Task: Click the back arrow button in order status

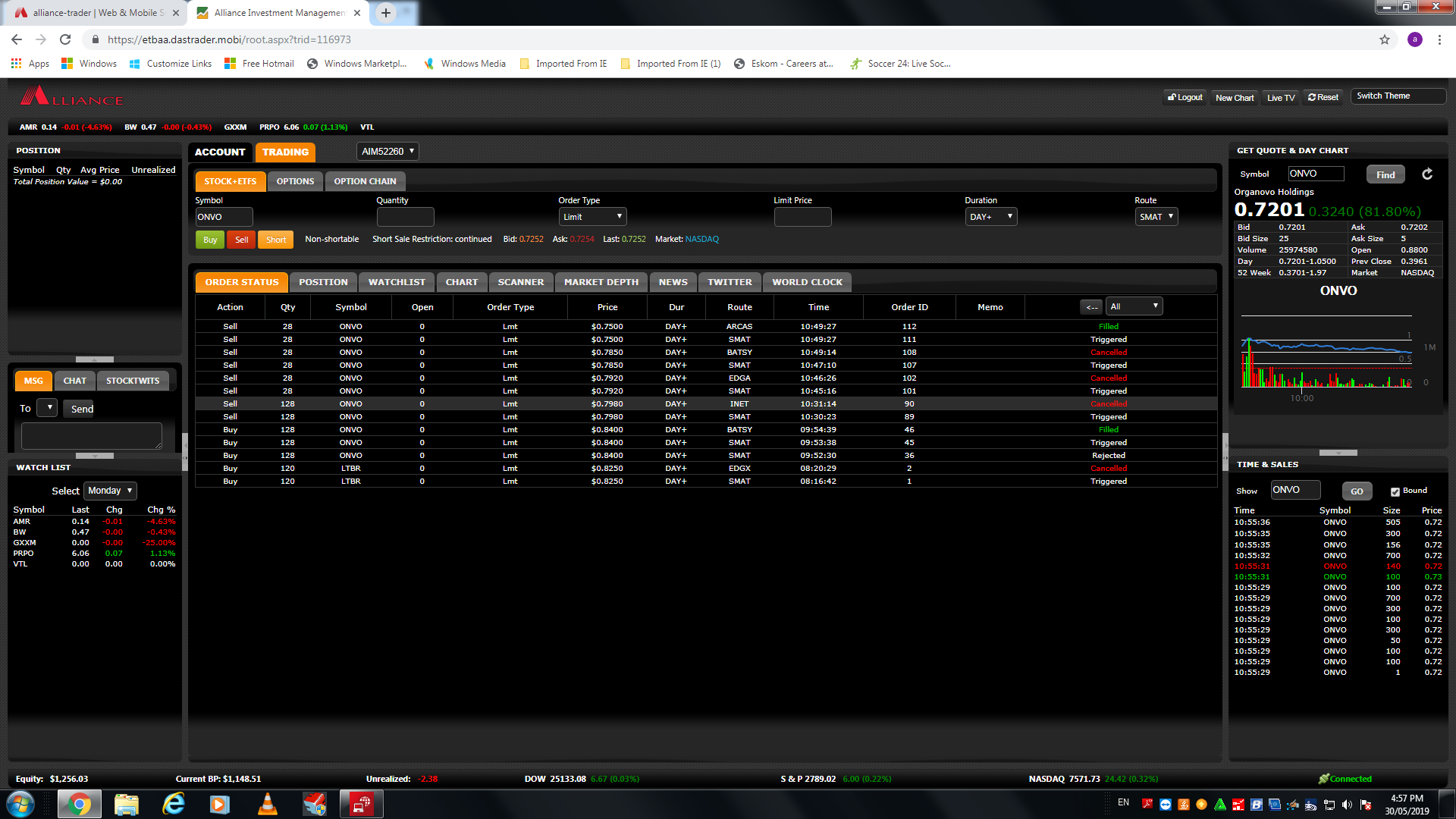Action: pos(1091,307)
